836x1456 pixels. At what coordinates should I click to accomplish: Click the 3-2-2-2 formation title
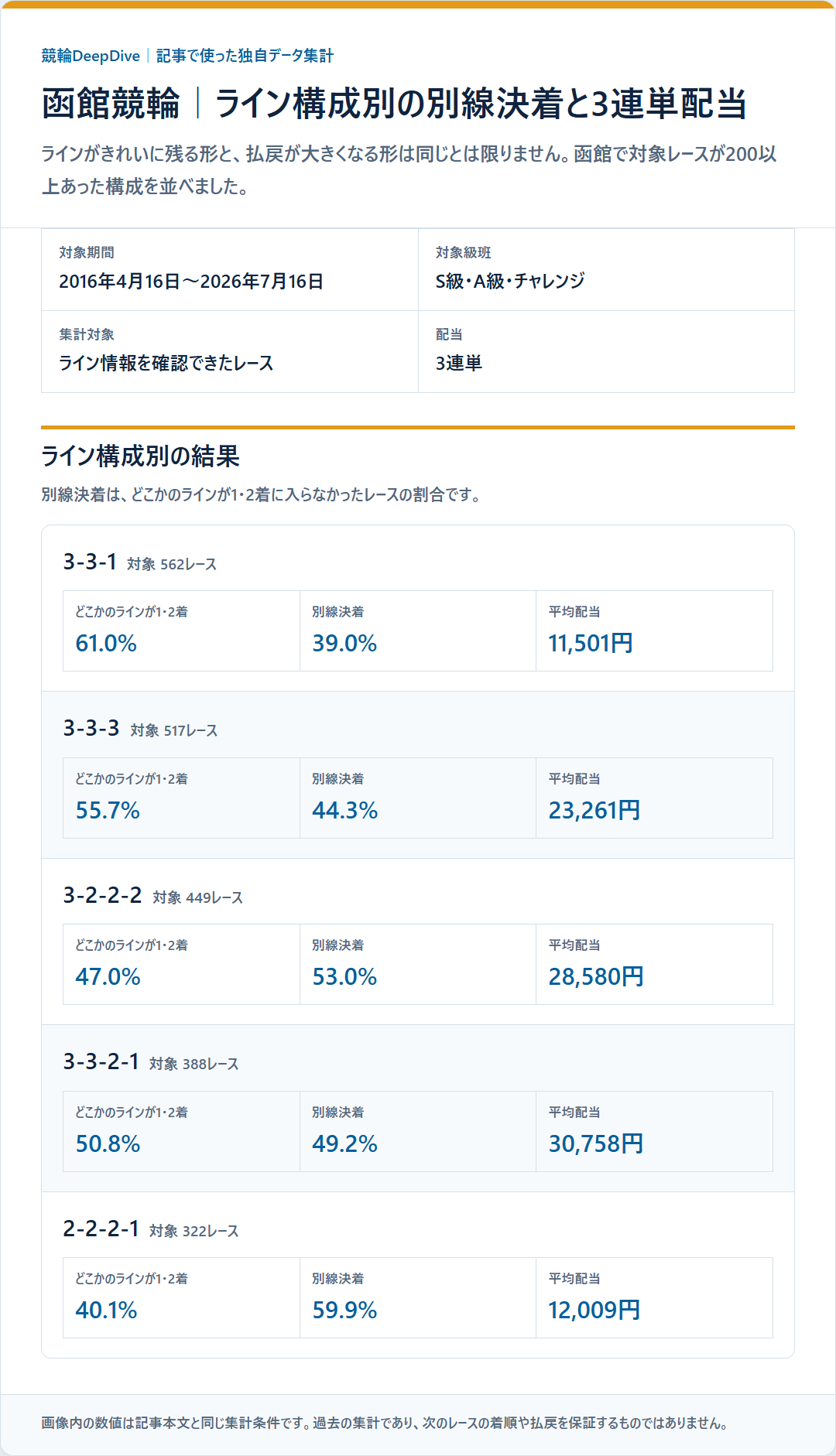[x=102, y=895]
